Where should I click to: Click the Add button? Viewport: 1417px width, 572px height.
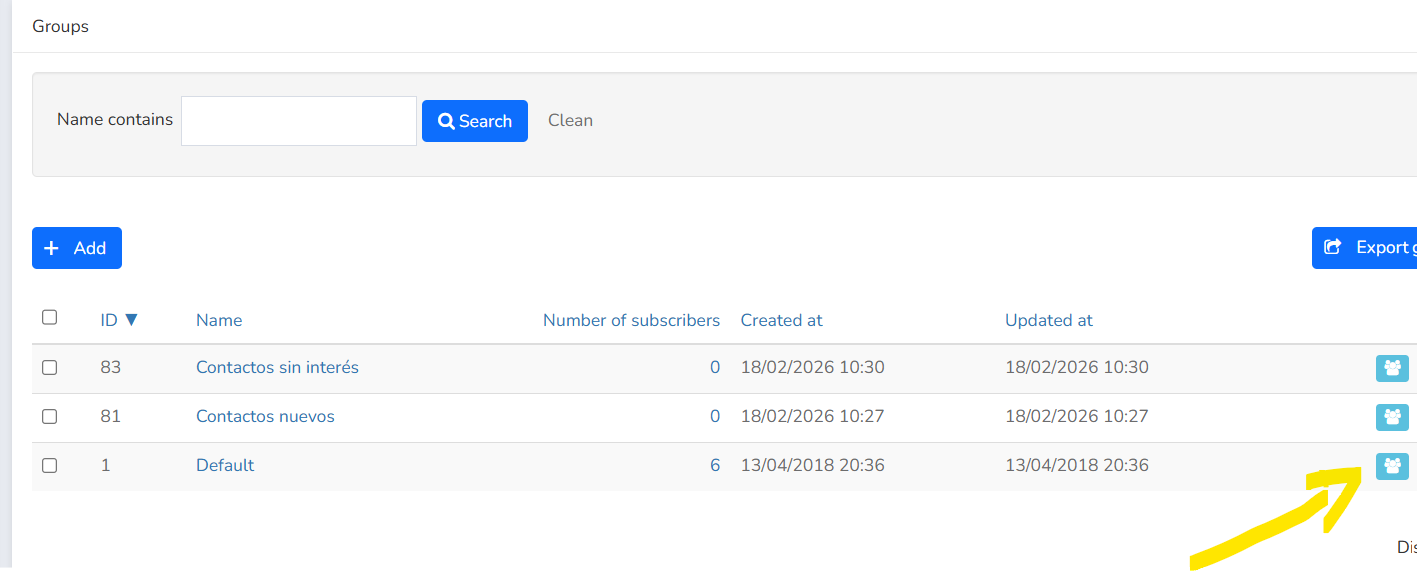click(77, 248)
